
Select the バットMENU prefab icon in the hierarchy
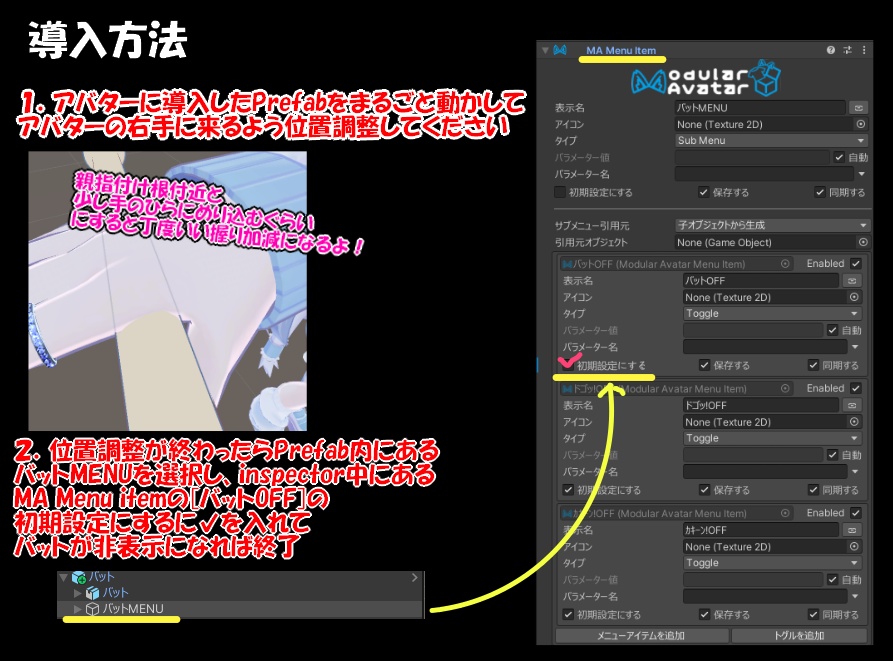point(92,608)
